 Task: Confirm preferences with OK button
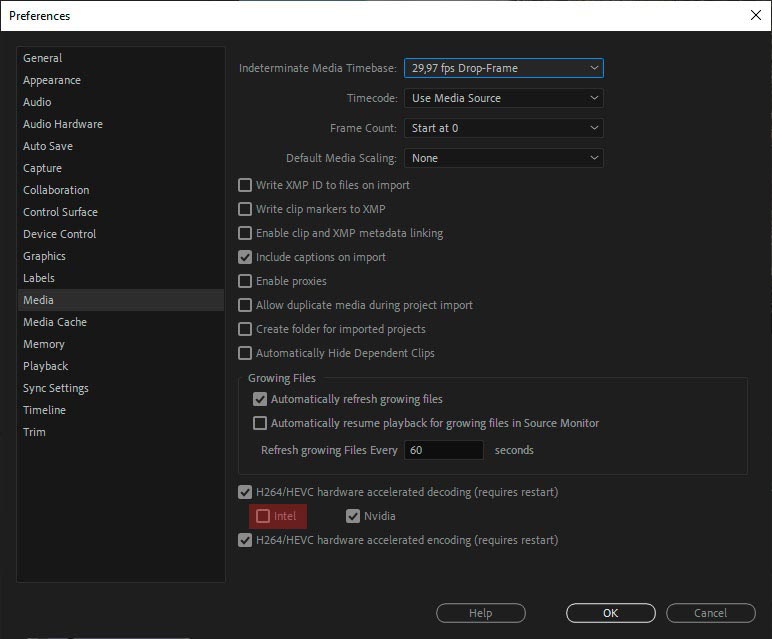click(611, 613)
